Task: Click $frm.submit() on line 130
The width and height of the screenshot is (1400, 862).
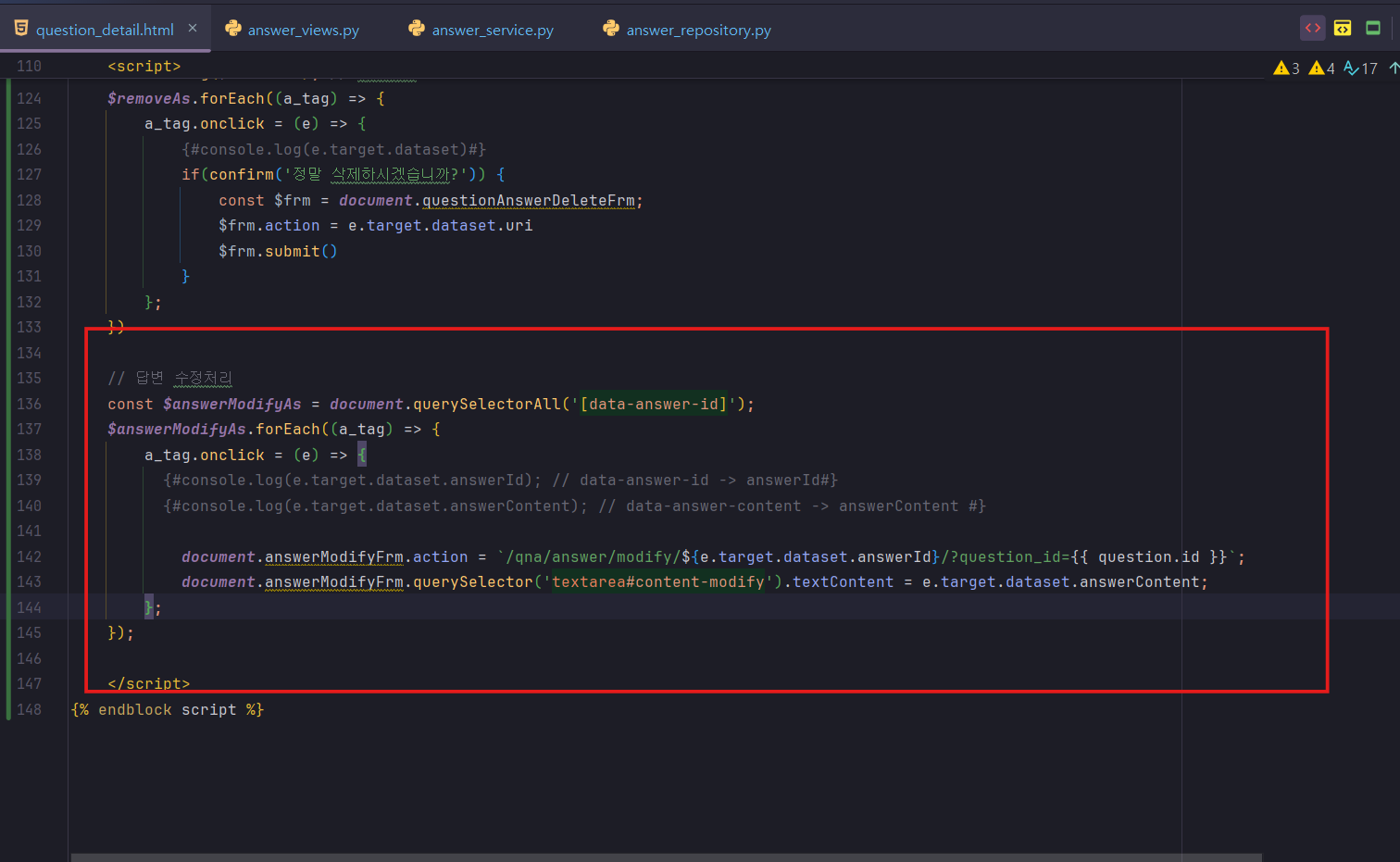Action: click(x=278, y=251)
